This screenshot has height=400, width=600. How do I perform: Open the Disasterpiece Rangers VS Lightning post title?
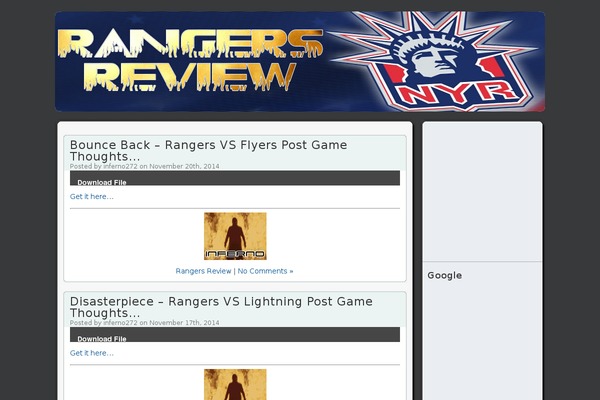point(221,307)
